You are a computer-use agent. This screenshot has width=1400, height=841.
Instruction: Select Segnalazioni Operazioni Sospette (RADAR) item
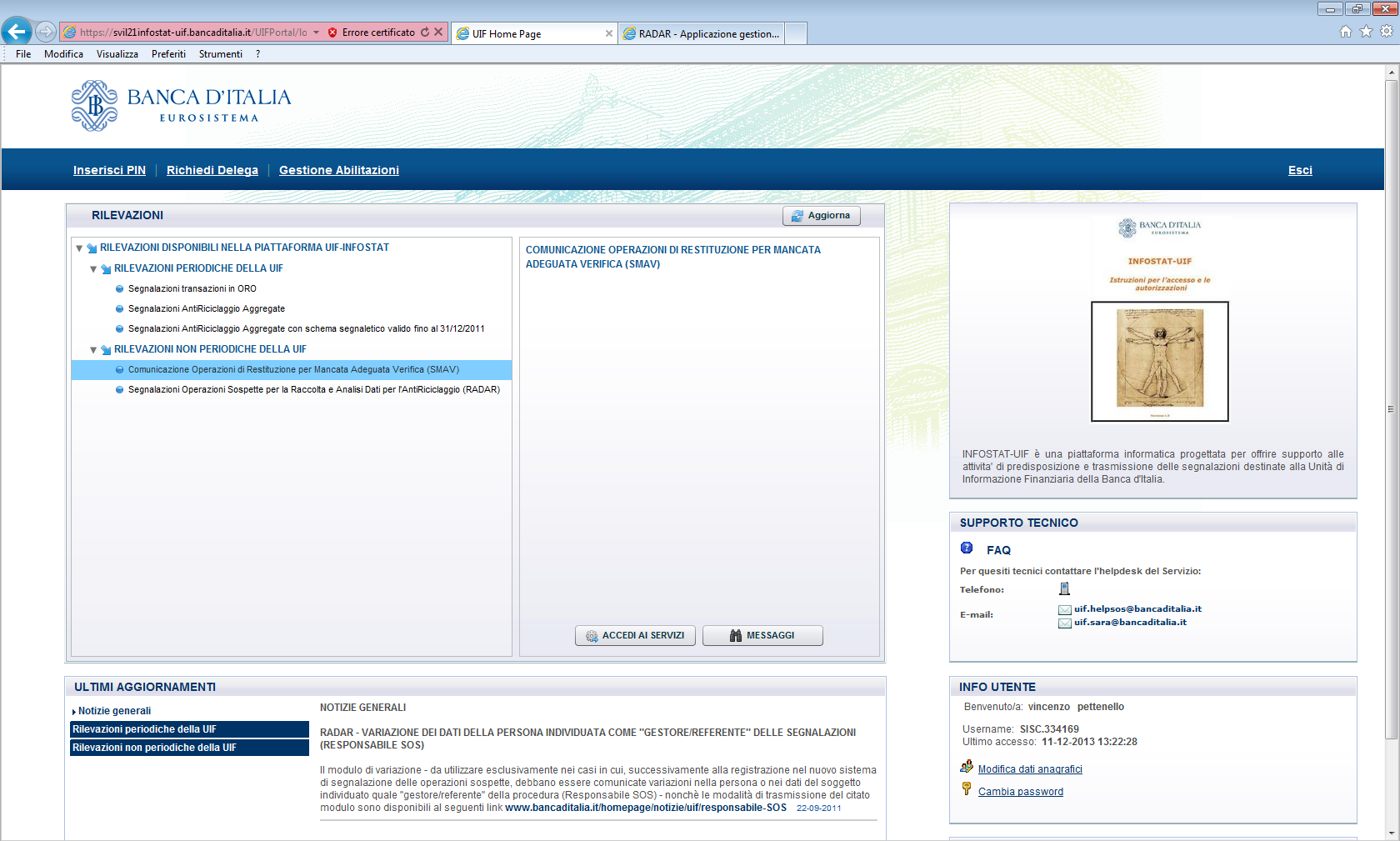[x=314, y=389]
